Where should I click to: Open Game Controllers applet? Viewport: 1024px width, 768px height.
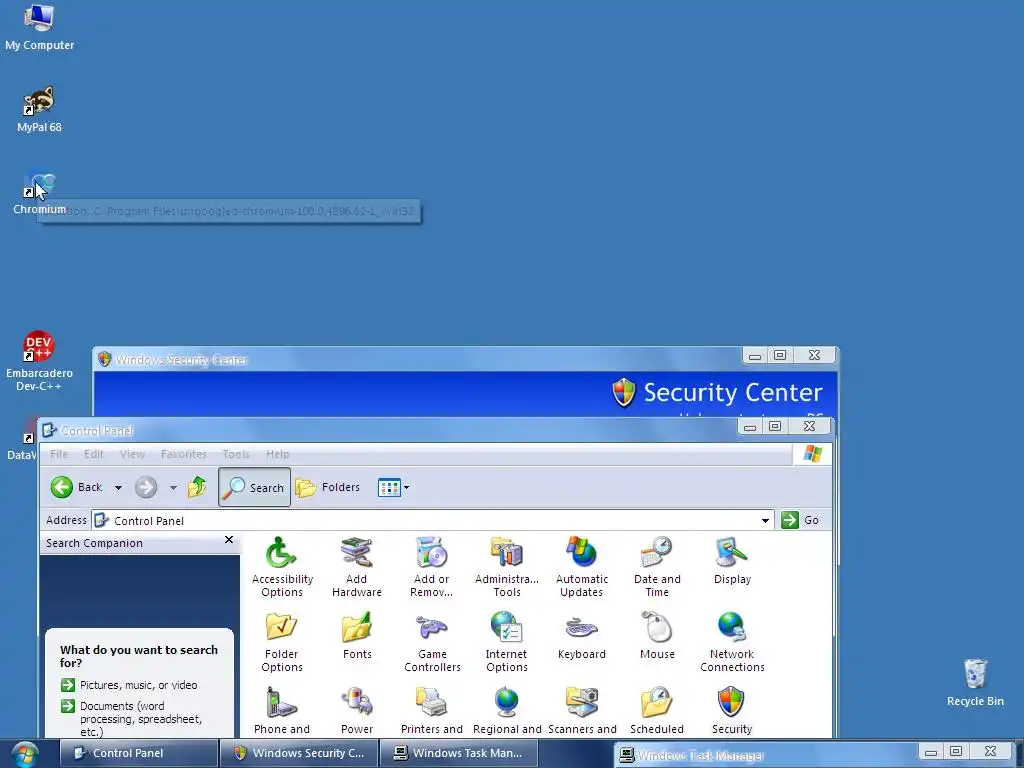432,641
